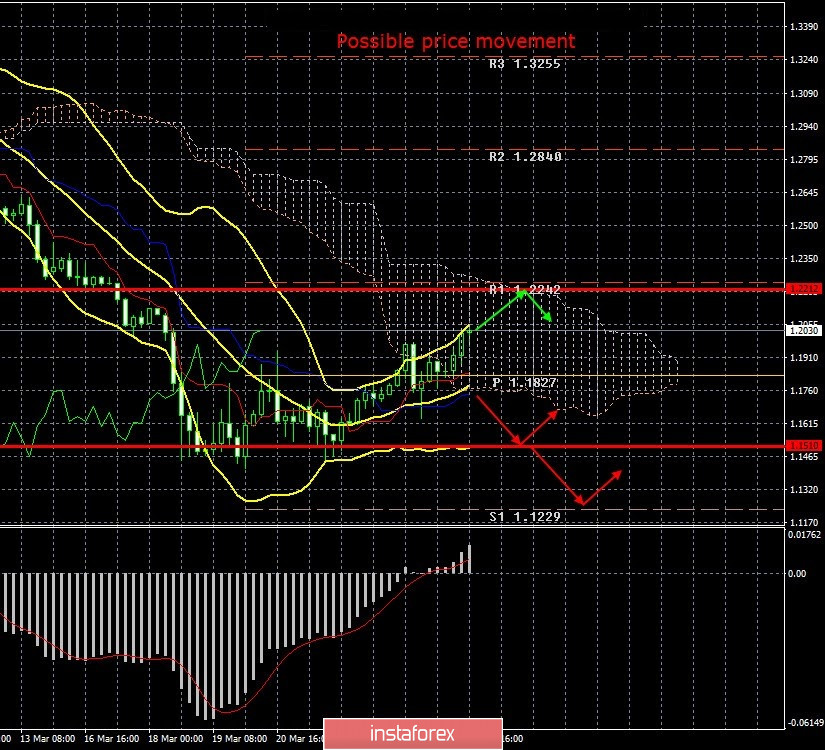The image size is (825, 750).
Task: Click the 16 Mar 16:00 time label
Action: (112, 738)
